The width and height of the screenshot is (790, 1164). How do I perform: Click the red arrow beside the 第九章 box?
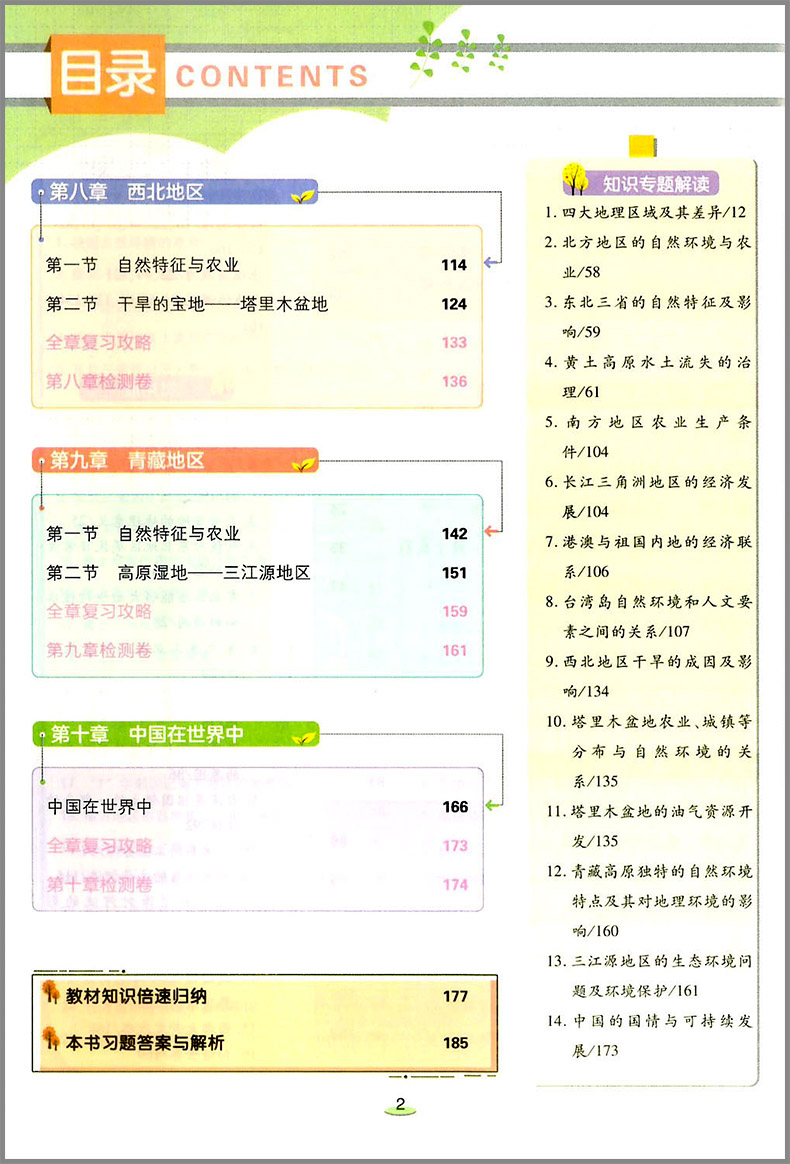(x=491, y=531)
